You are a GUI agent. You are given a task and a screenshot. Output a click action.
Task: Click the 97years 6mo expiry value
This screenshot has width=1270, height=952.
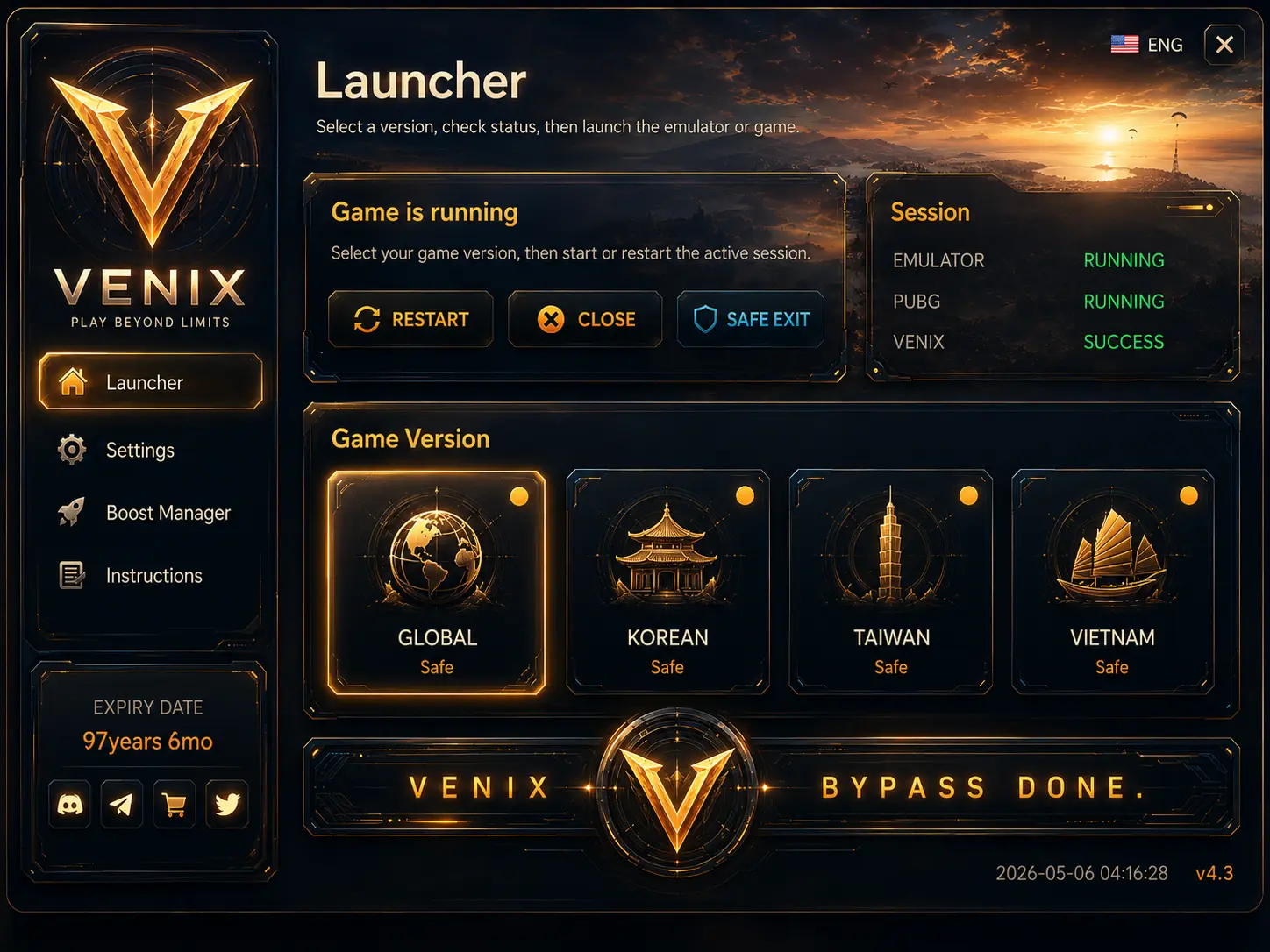tap(147, 742)
